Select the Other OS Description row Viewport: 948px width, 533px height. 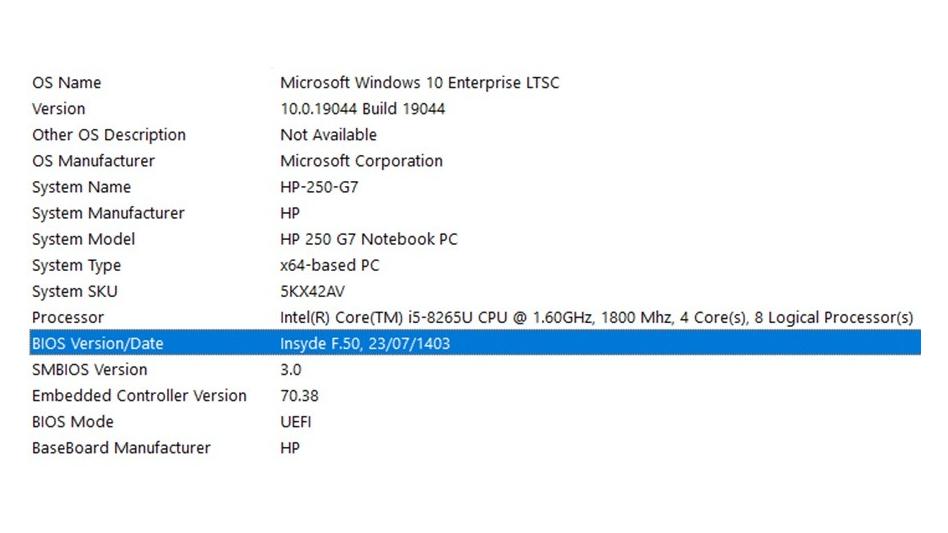click(x=108, y=135)
